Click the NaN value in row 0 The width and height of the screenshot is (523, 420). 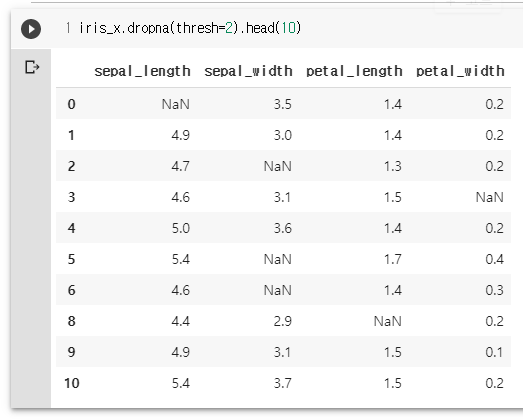pos(176,104)
